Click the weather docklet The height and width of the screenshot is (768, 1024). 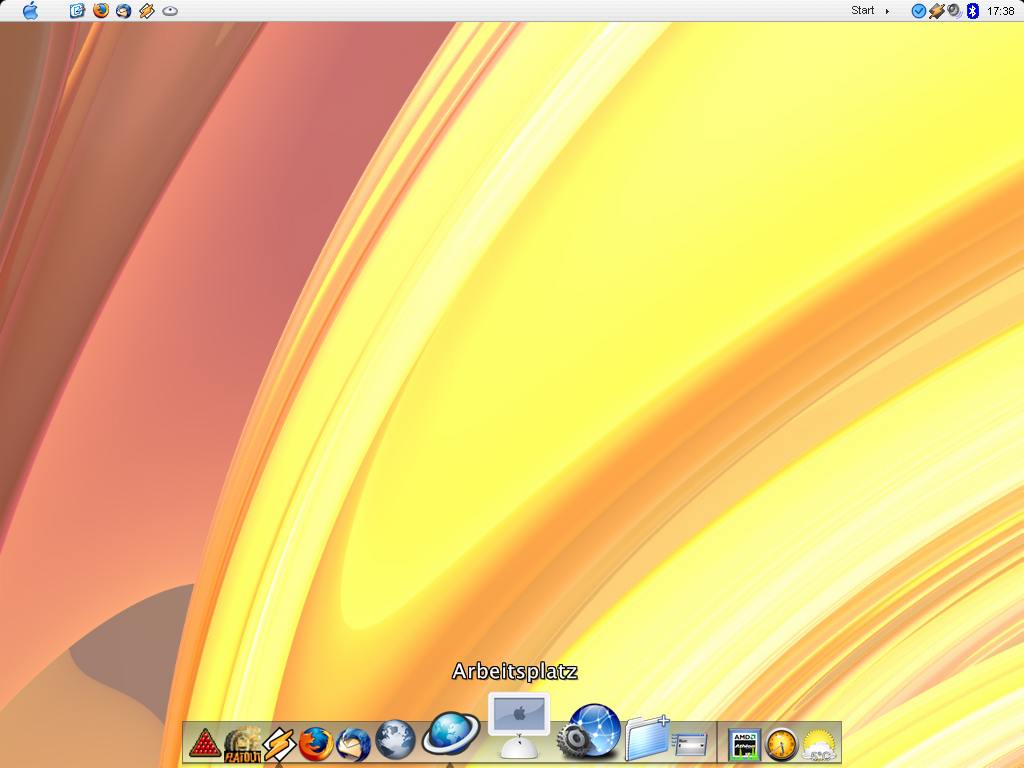pos(819,745)
